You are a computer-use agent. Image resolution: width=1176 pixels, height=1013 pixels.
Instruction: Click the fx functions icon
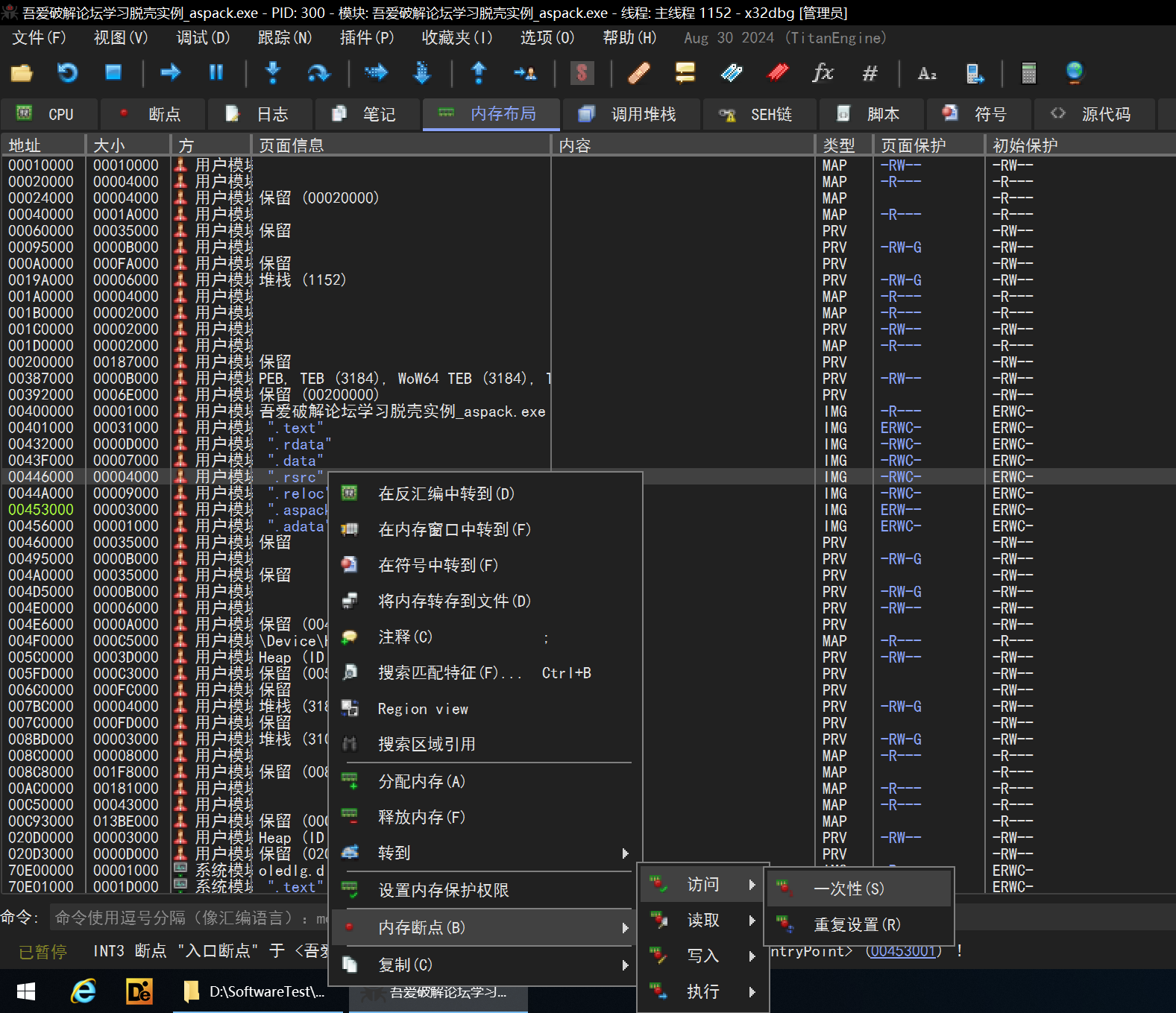(823, 72)
